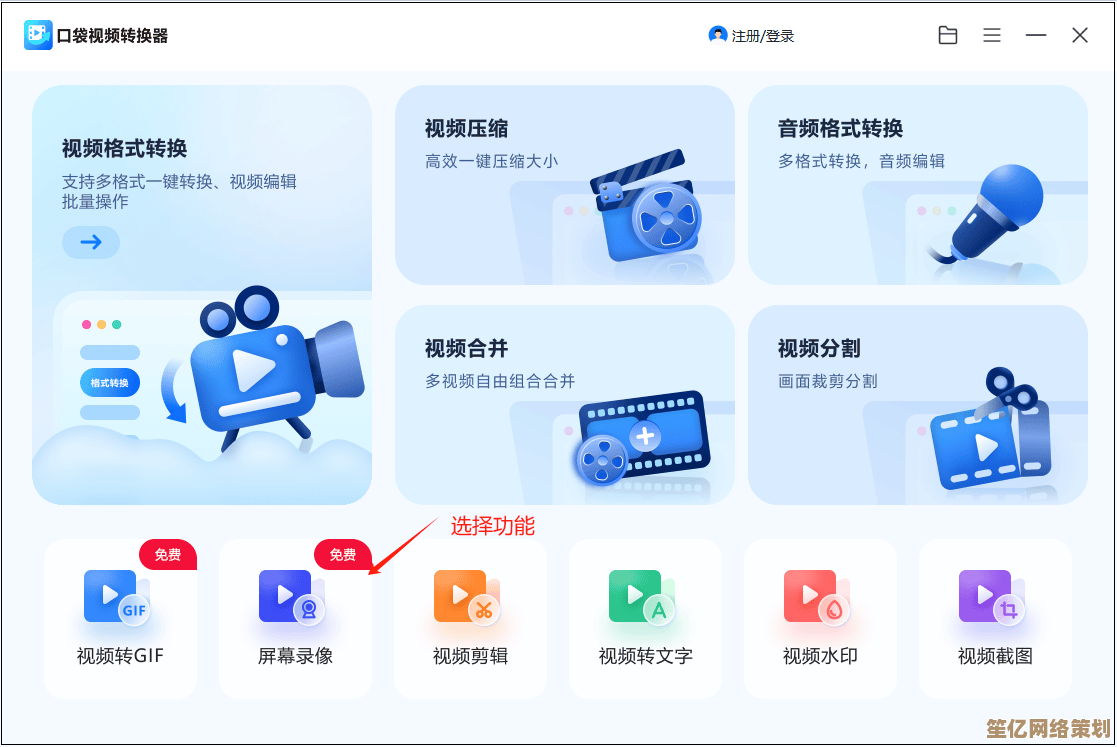Select the 视频剪辑 scissors icon

[x=466, y=598]
